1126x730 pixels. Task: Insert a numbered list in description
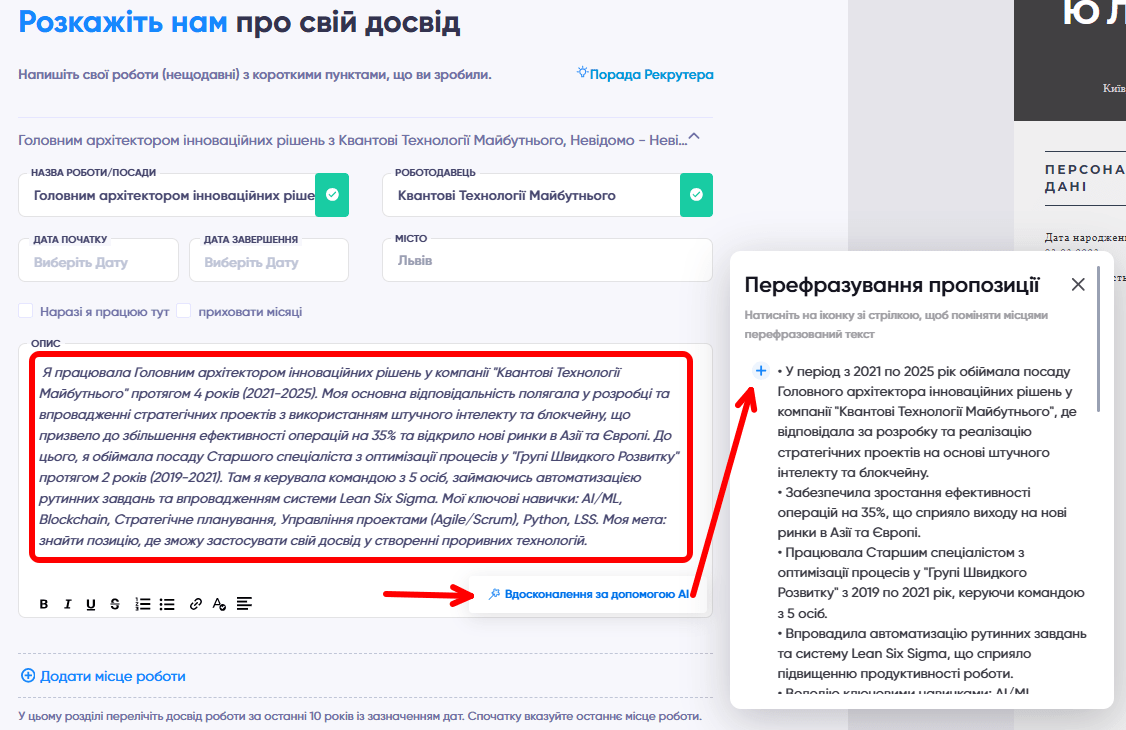coord(143,604)
